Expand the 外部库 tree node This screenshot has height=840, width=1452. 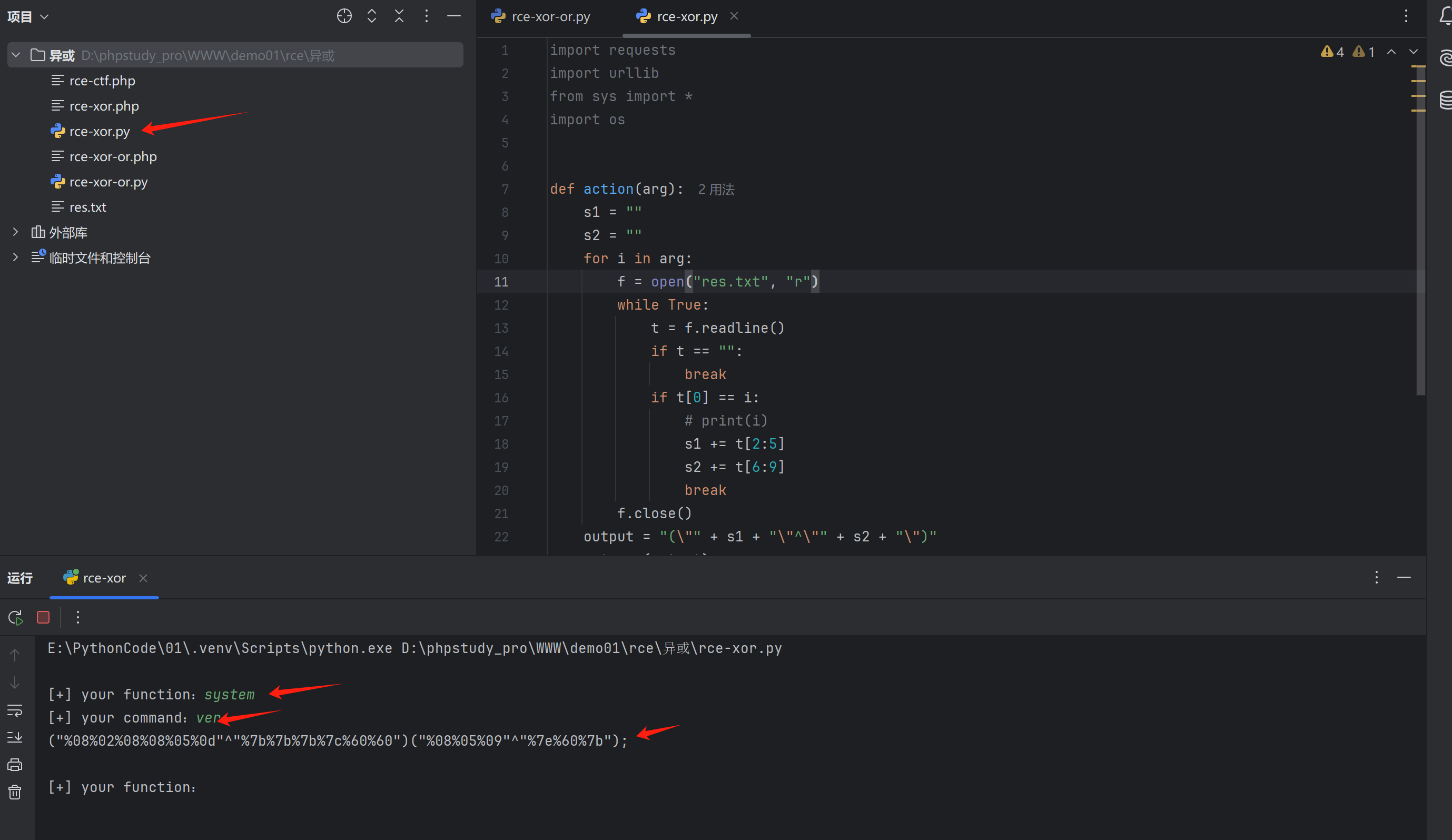[x=16, y=232]
